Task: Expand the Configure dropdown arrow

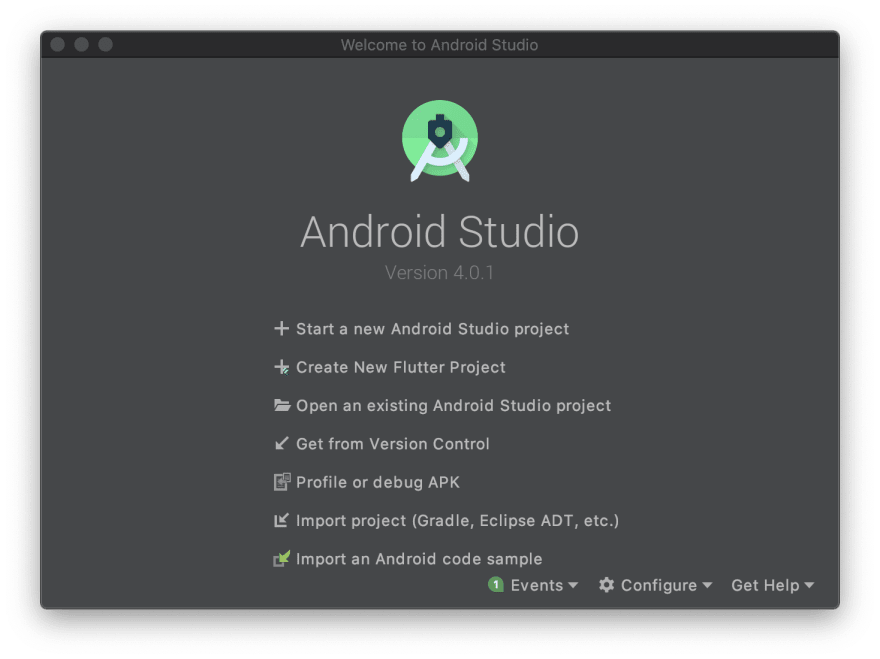Action: click(707, 585)
